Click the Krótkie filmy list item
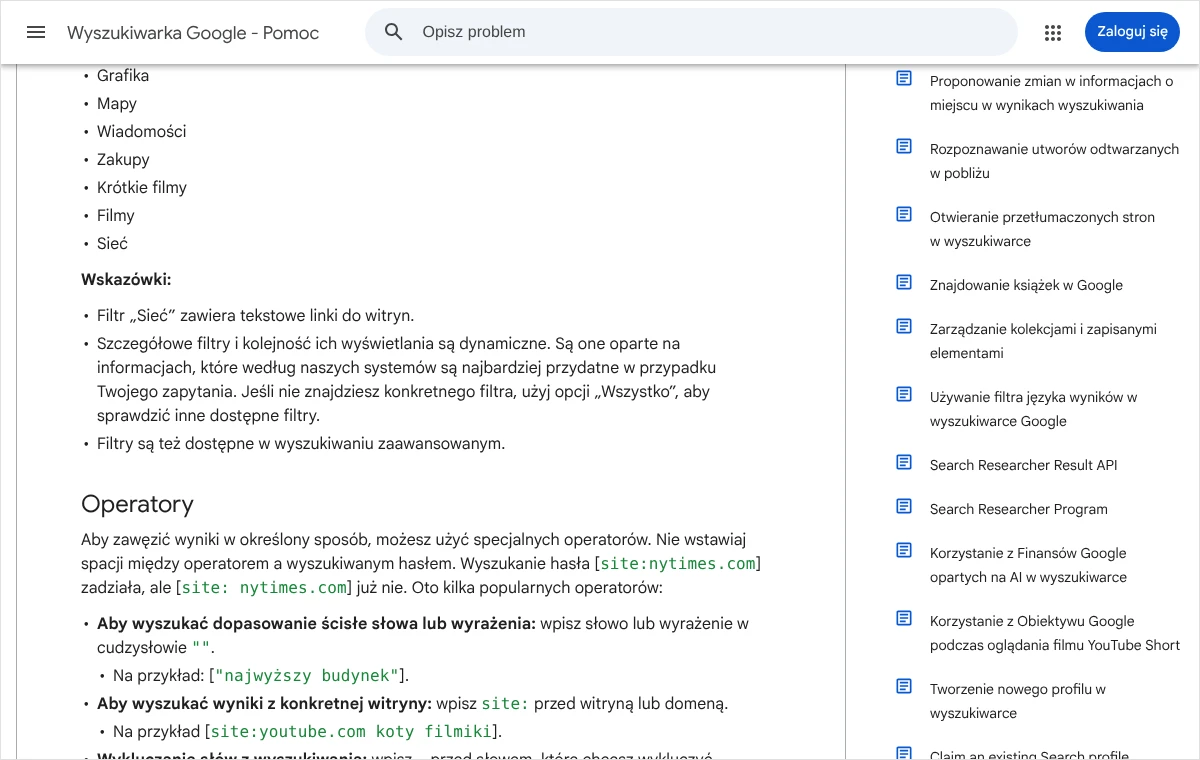Viewport: 1200px width, 760px height. (x=142, y=188)
